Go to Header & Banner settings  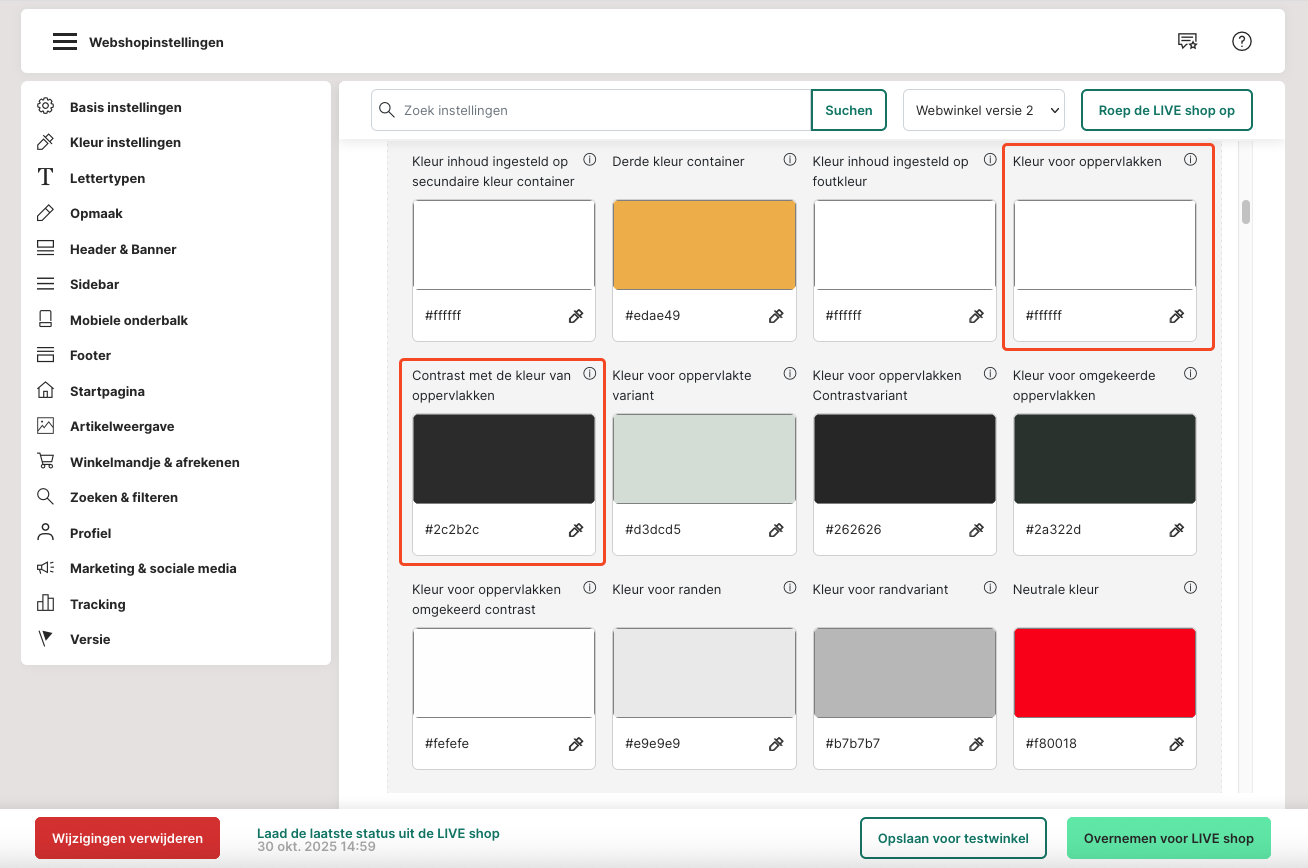coord(123,249)
